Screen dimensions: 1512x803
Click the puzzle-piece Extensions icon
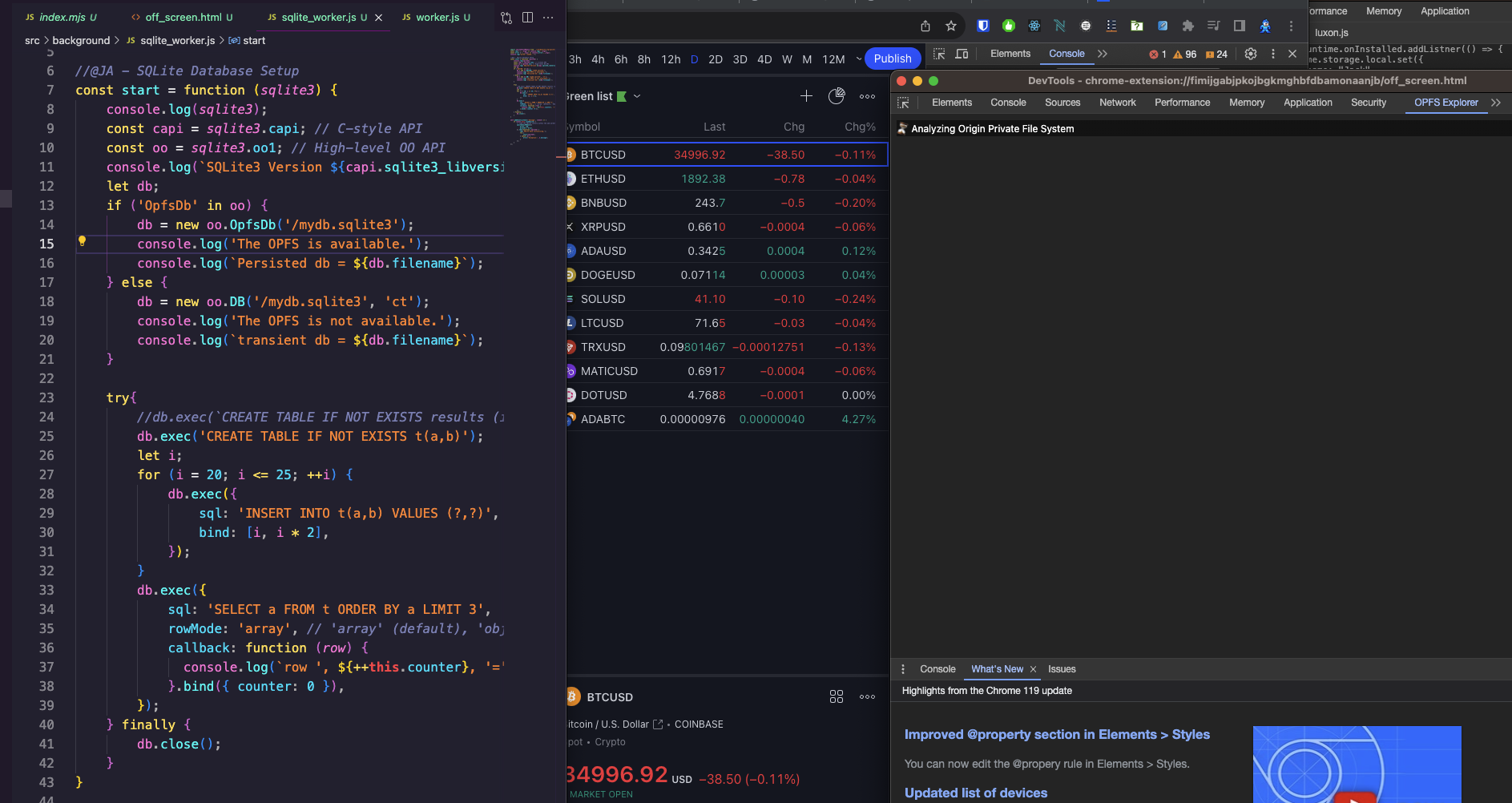tap(1188, 26)
